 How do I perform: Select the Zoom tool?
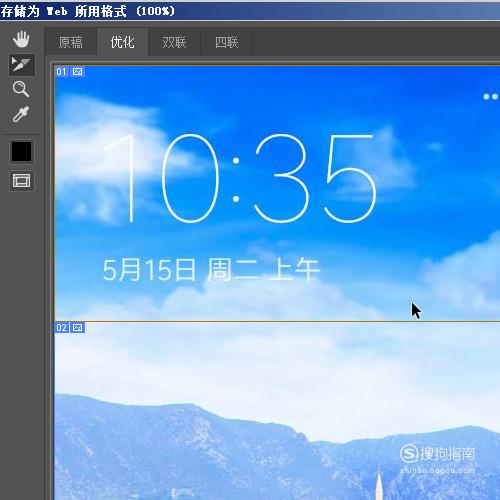21,89
